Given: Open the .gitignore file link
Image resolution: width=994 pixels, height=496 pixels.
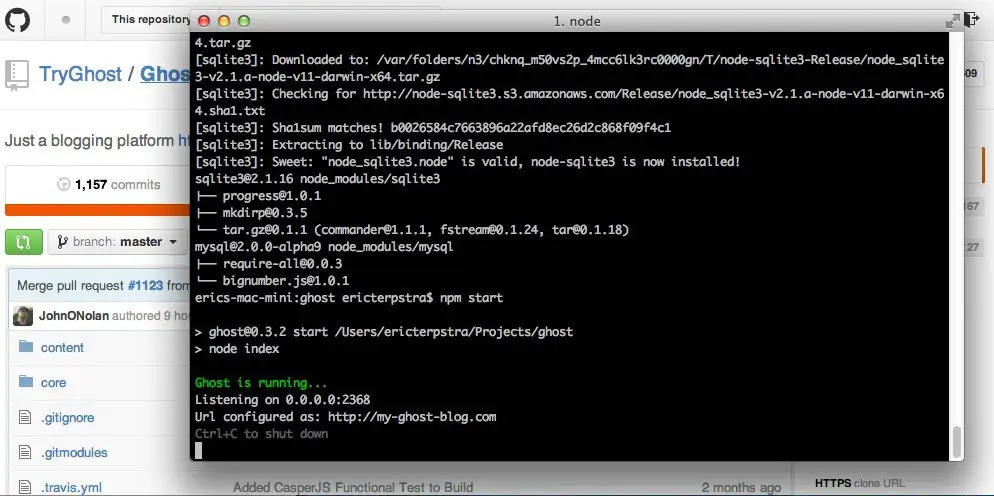Looking at the screenshot, I should (68, 417).
